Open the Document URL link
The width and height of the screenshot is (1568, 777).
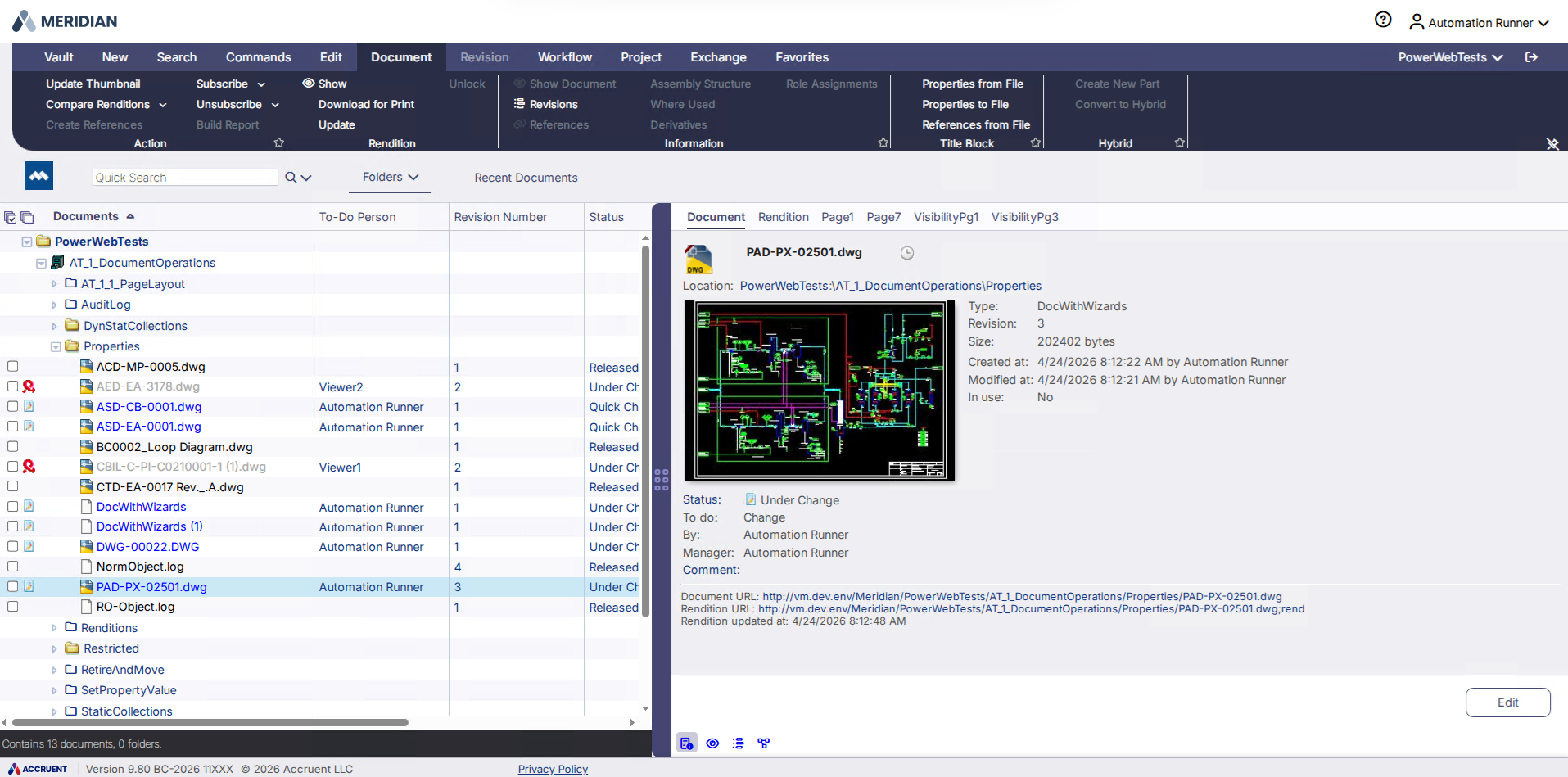point(1022,597)
